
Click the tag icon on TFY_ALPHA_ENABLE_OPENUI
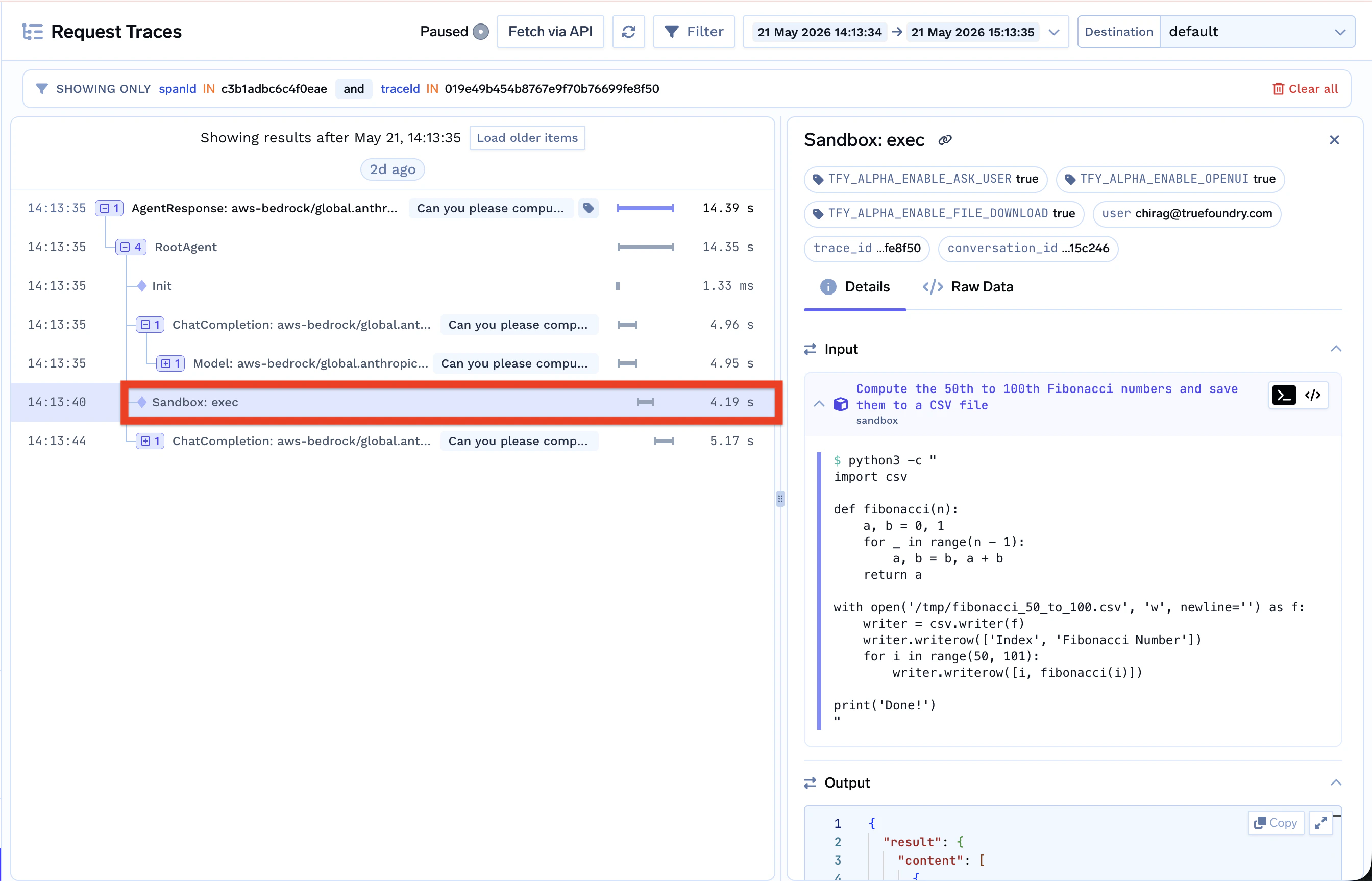1070,179
